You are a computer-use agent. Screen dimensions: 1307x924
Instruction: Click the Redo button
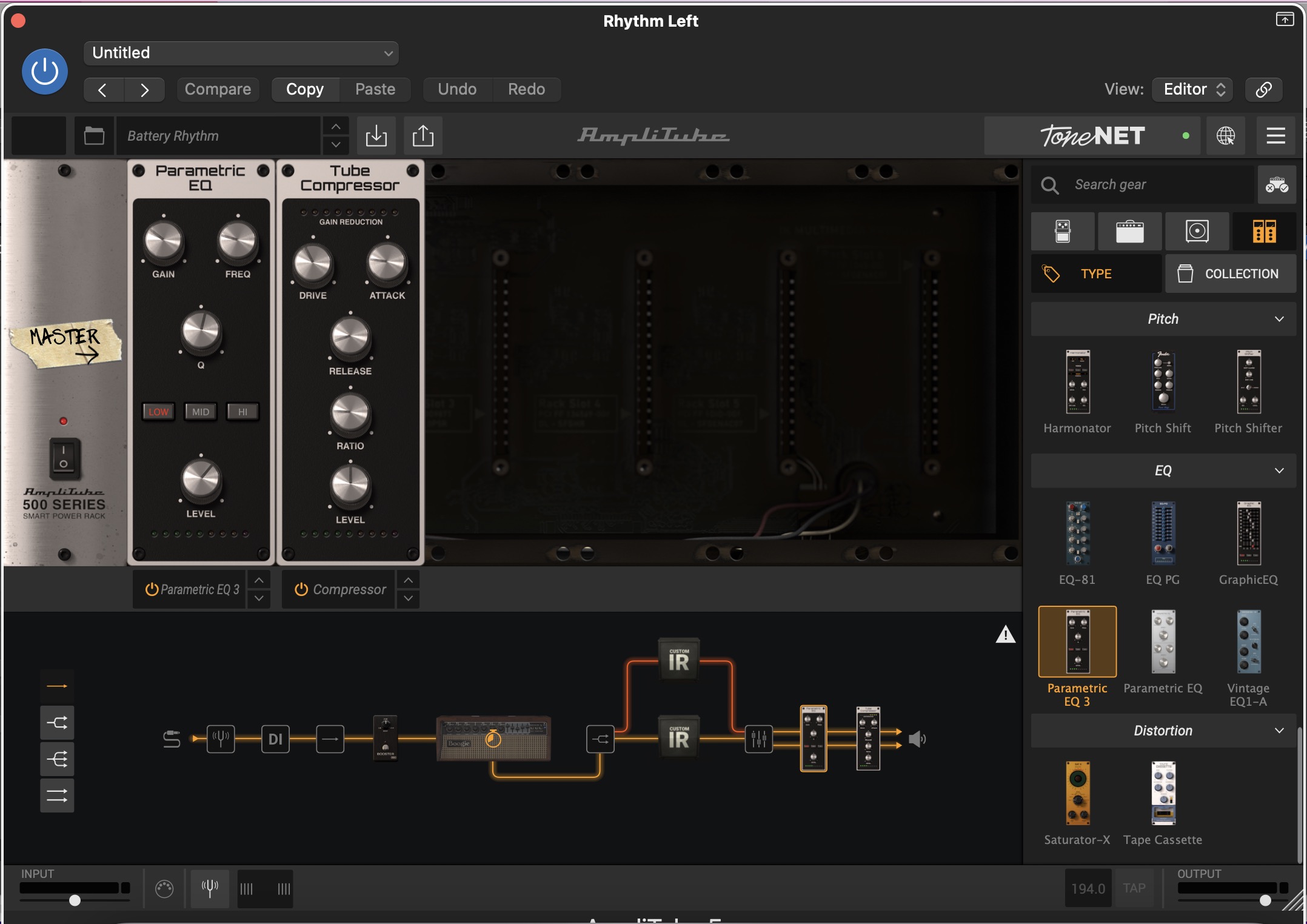click(526, 90)
